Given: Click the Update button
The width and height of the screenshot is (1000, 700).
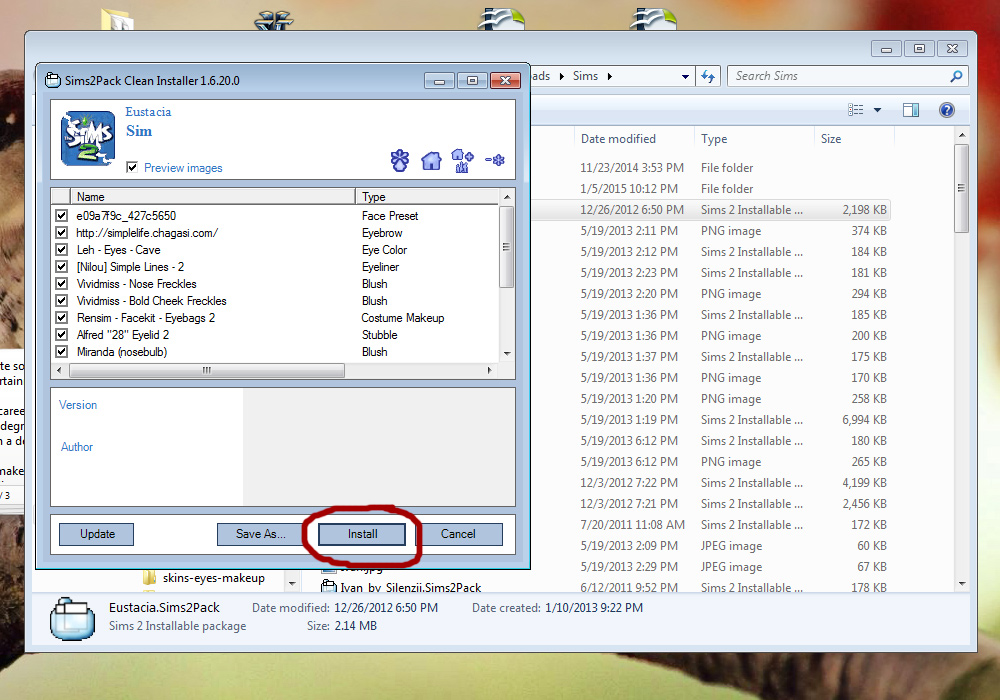Looking at the screenshot, I should [x=97, y=534].
